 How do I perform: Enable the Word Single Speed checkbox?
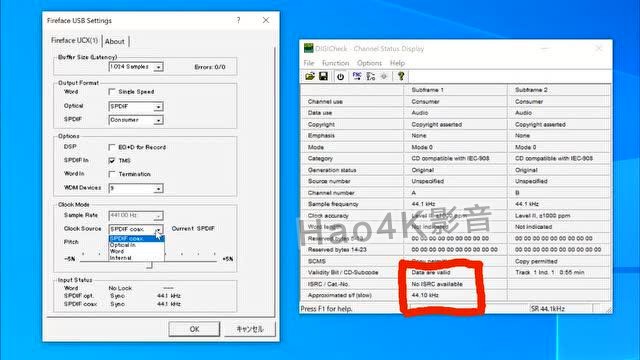coord(112,92)
